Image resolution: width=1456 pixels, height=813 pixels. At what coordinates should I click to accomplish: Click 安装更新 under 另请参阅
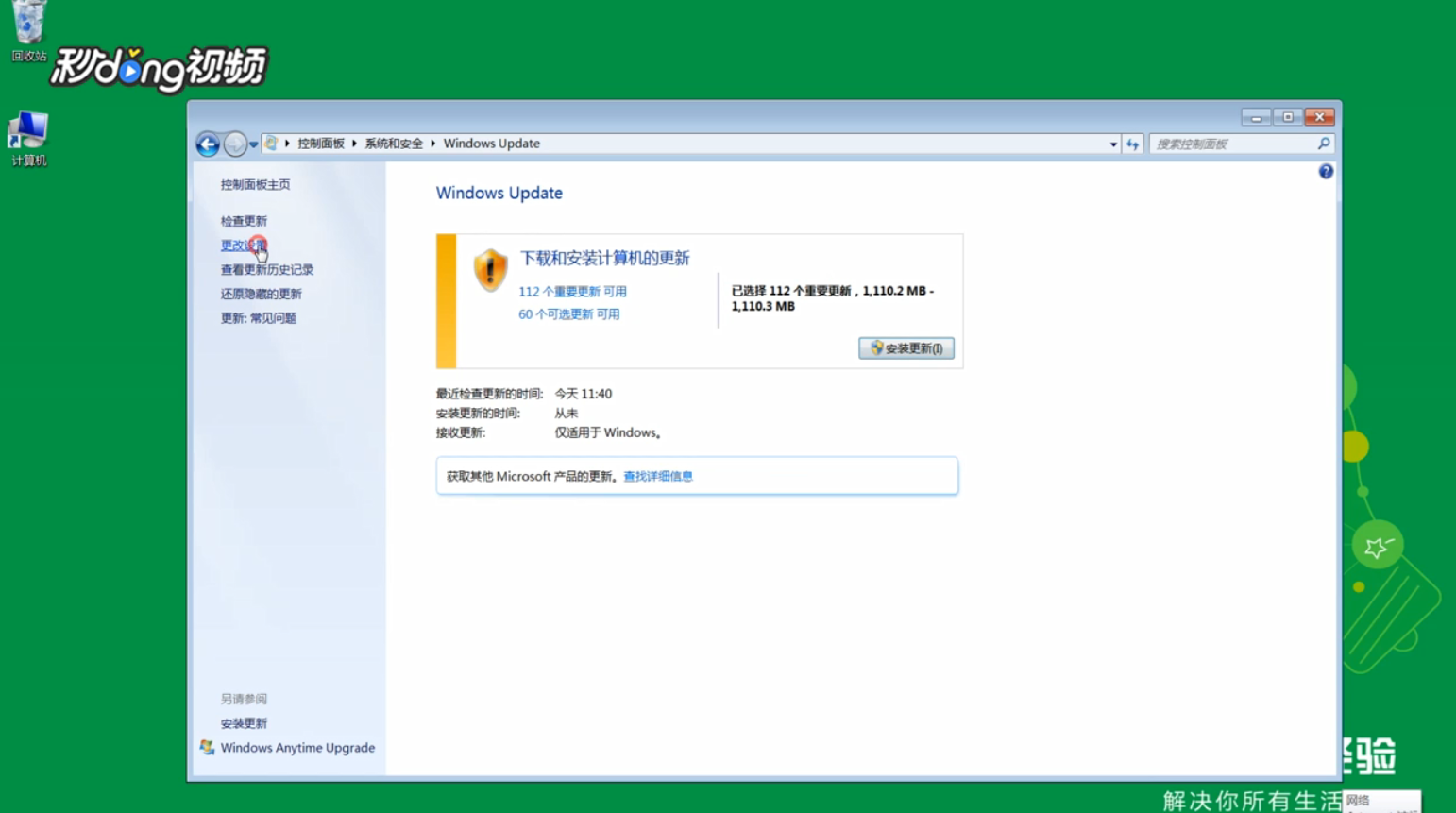point(244,723)
